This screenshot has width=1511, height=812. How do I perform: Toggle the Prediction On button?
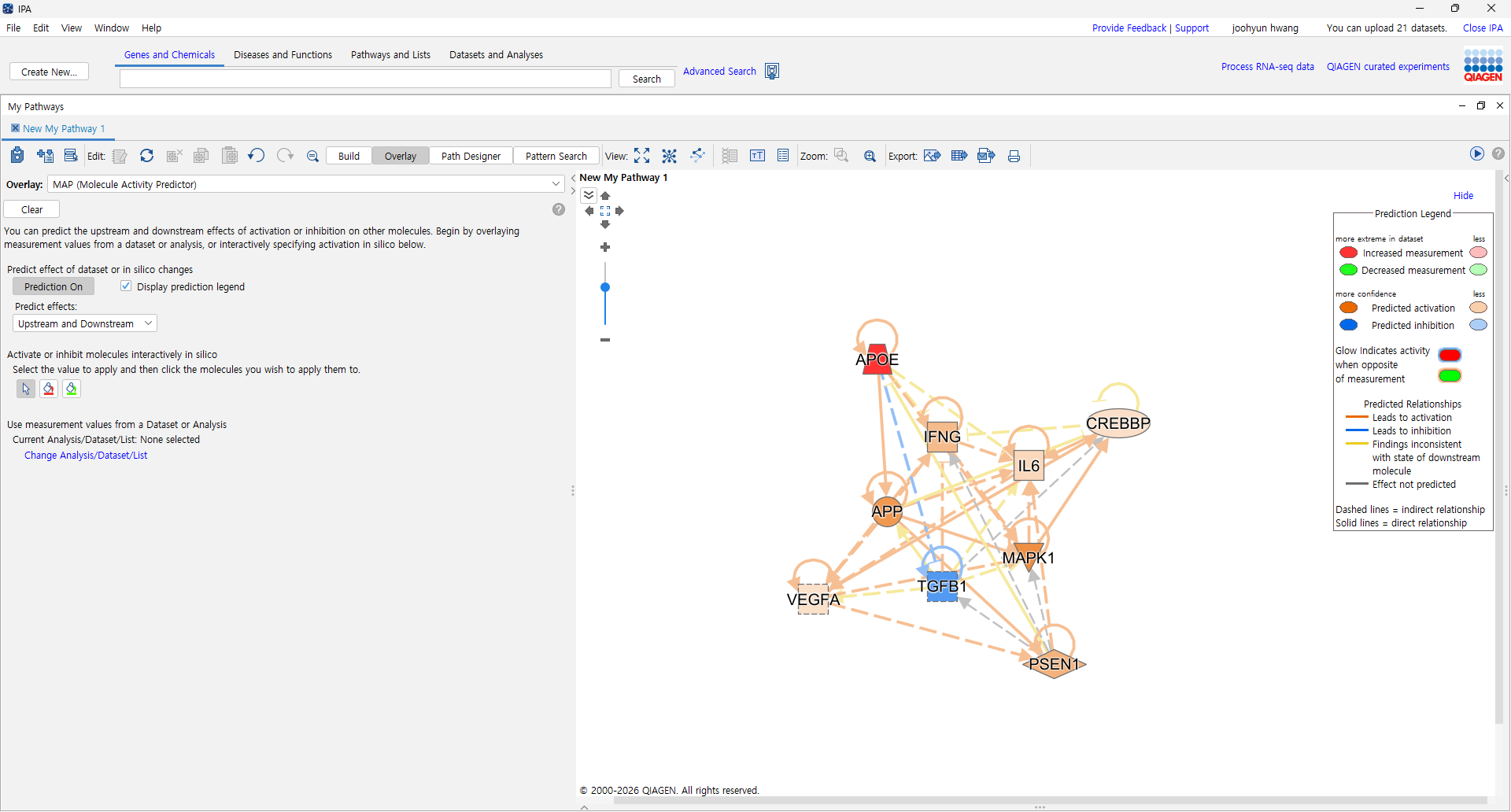(54, 286)
